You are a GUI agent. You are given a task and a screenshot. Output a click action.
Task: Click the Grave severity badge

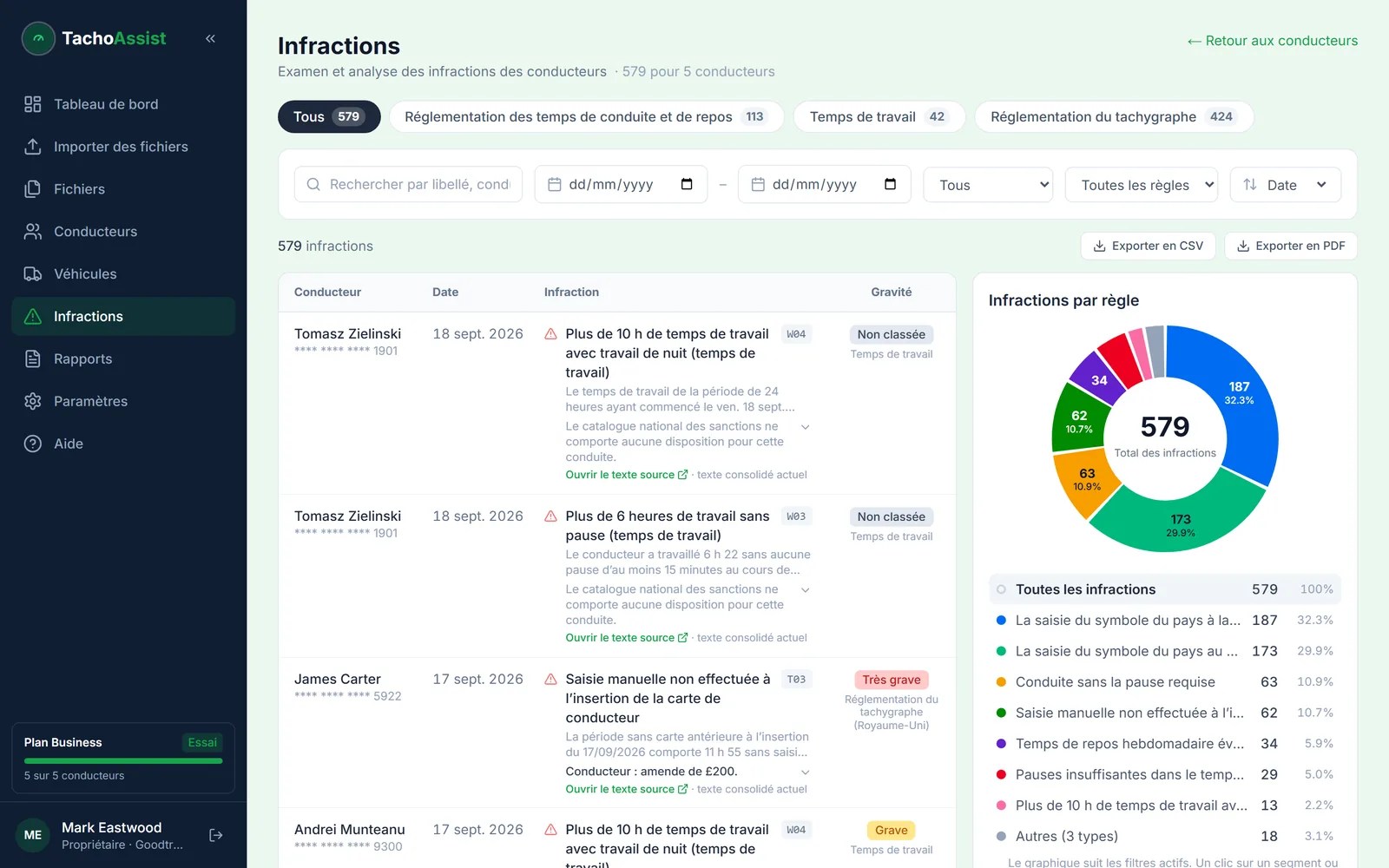click(892, 831)
